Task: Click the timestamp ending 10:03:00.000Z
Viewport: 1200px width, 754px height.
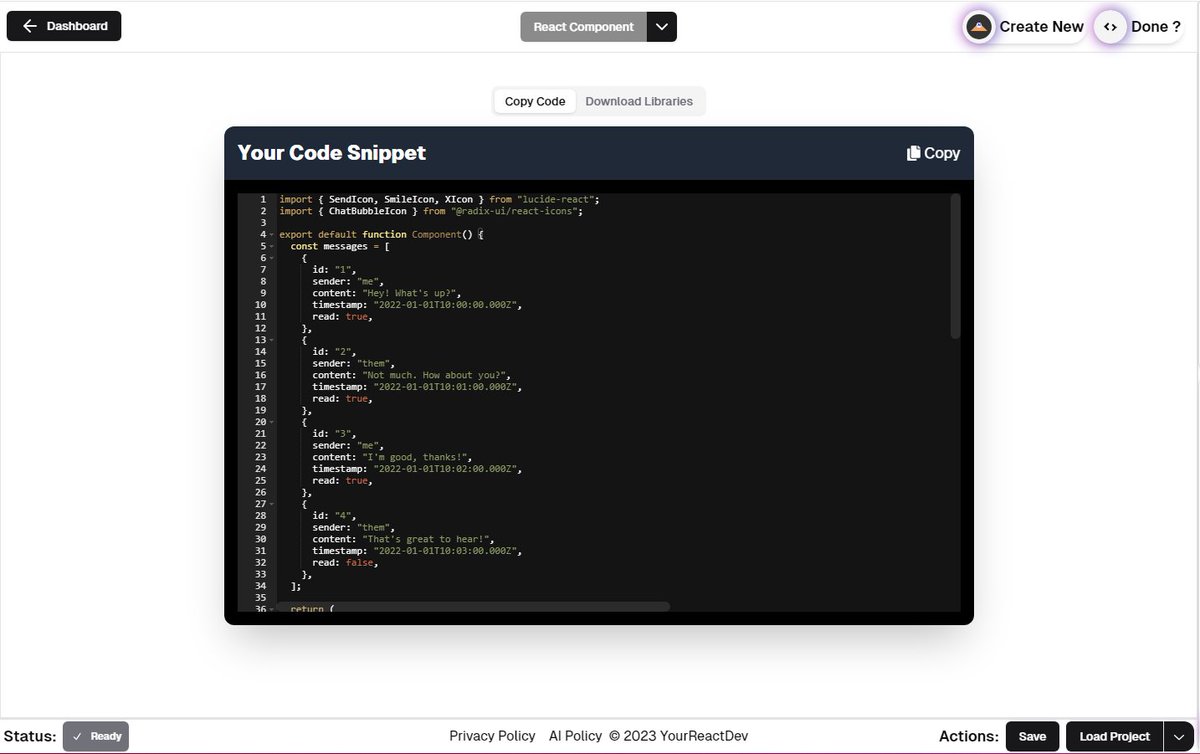Action: 417,551
